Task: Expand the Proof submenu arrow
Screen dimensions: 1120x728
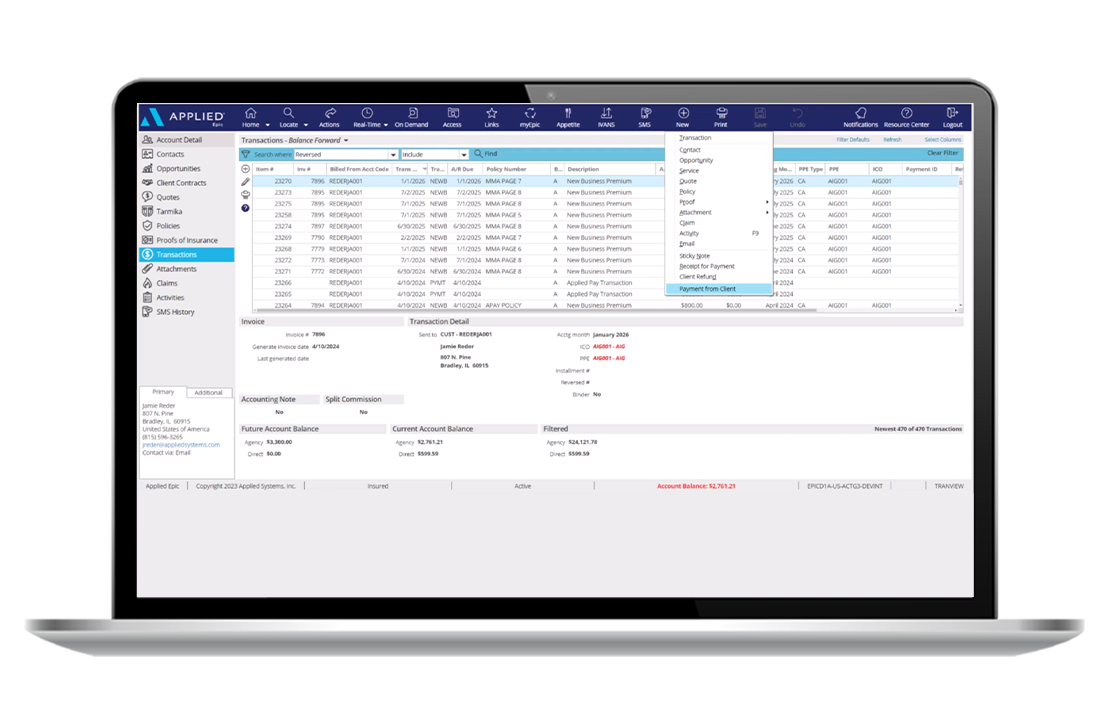Action: tap(767, 202)
